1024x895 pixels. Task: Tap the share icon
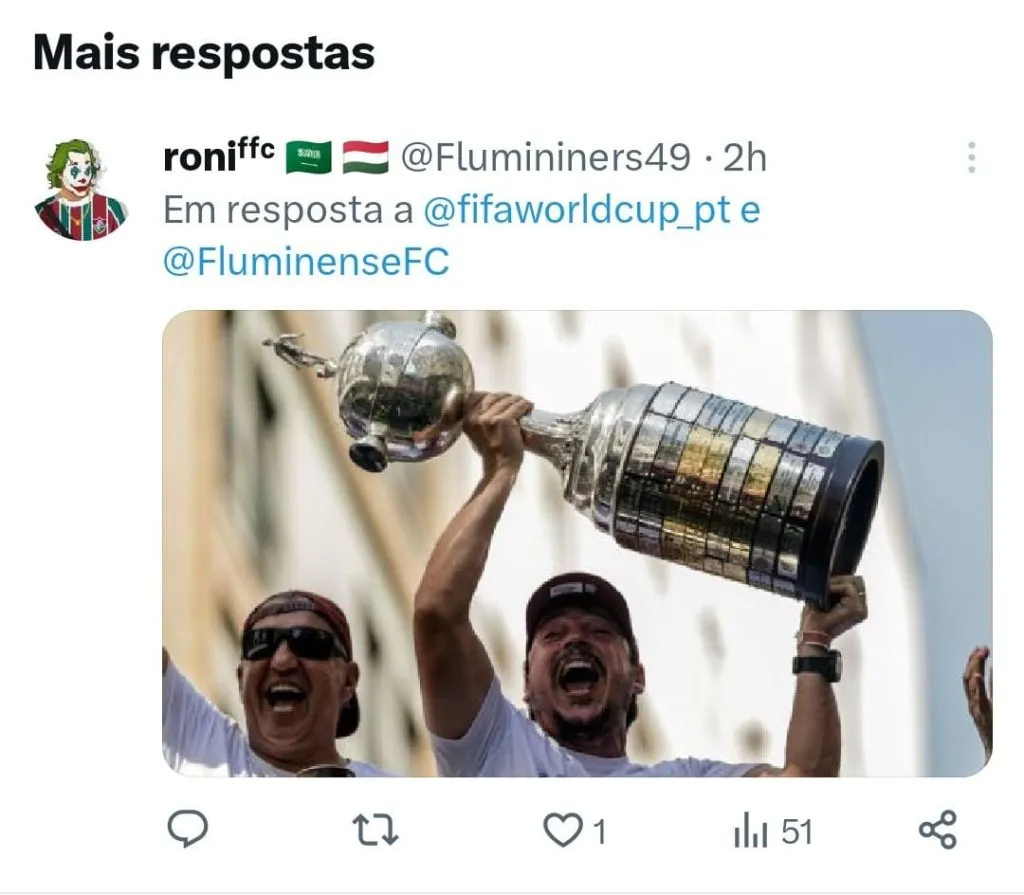pyautogui.click(x=938, y=830)
